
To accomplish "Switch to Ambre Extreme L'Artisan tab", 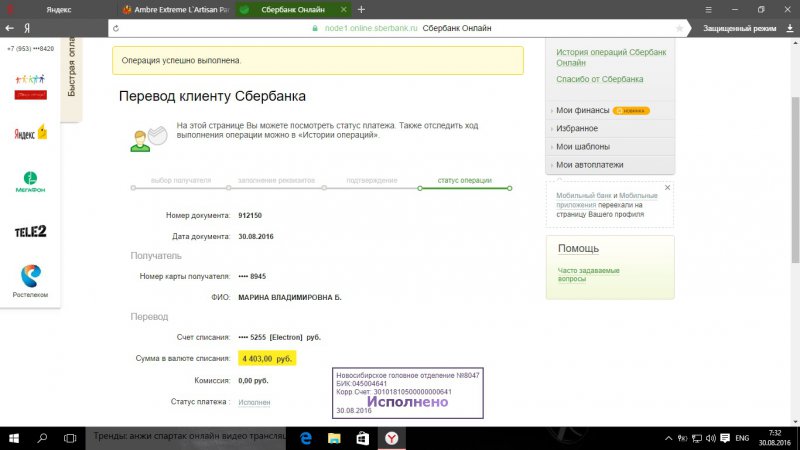I will [x=176, y=9].
